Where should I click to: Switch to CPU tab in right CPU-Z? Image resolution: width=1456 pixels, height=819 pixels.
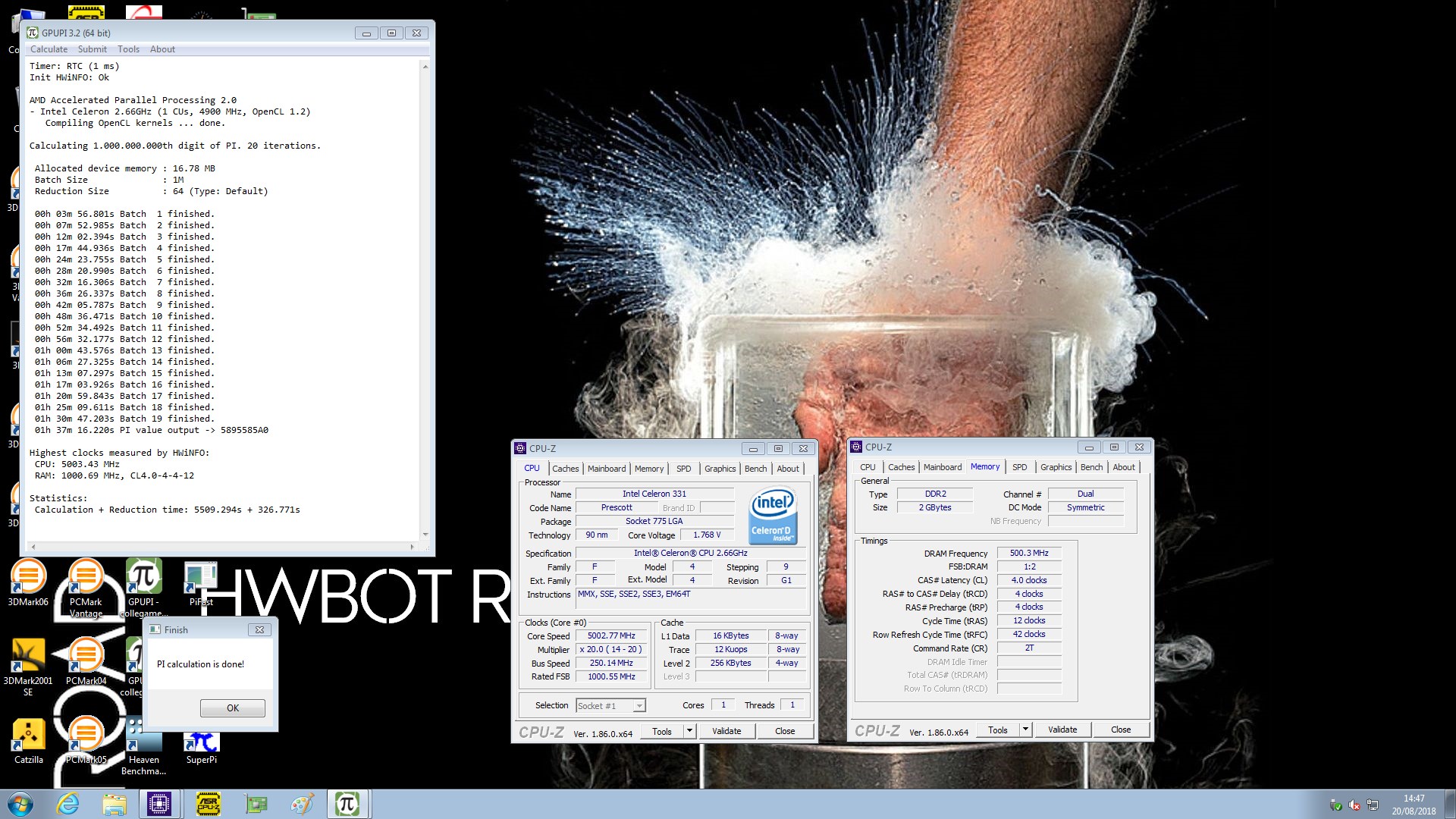tap(868, 467)
